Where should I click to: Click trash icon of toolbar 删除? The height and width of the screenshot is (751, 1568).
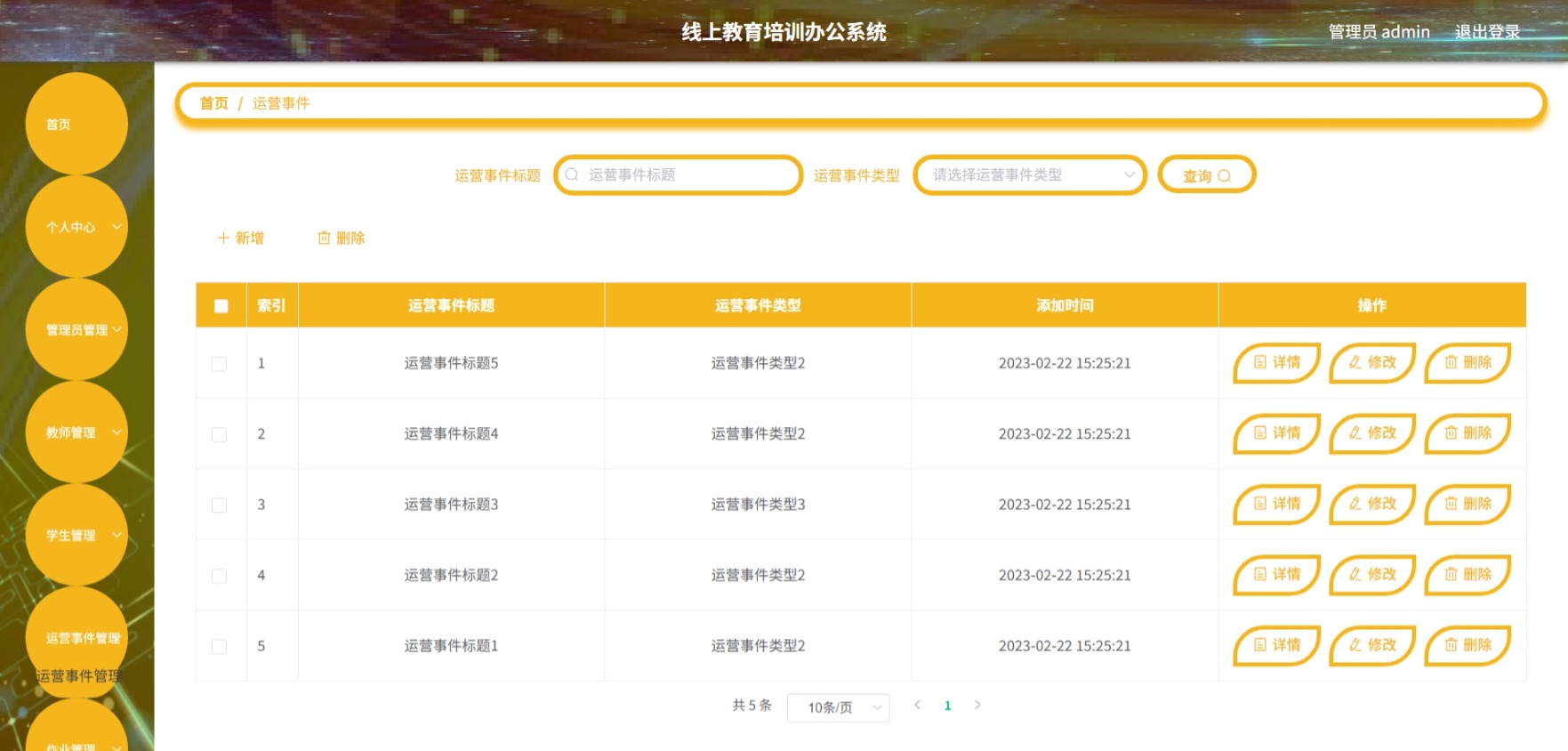pyautogui.click(x=324, y=238)
